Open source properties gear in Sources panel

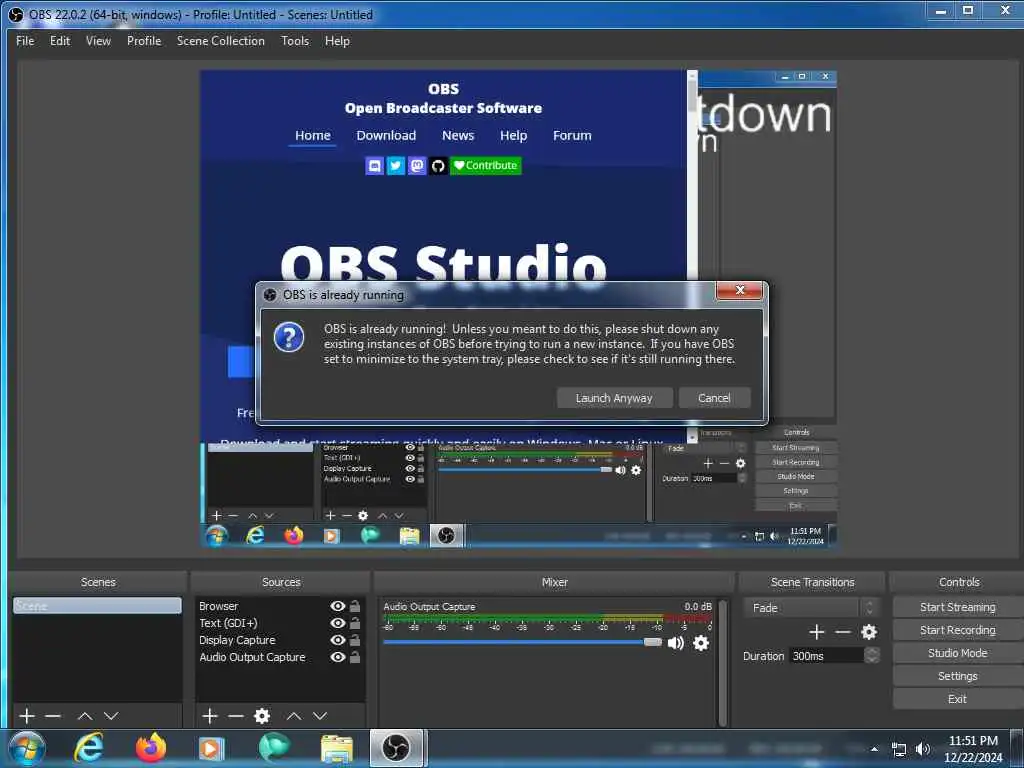[262, 716]
